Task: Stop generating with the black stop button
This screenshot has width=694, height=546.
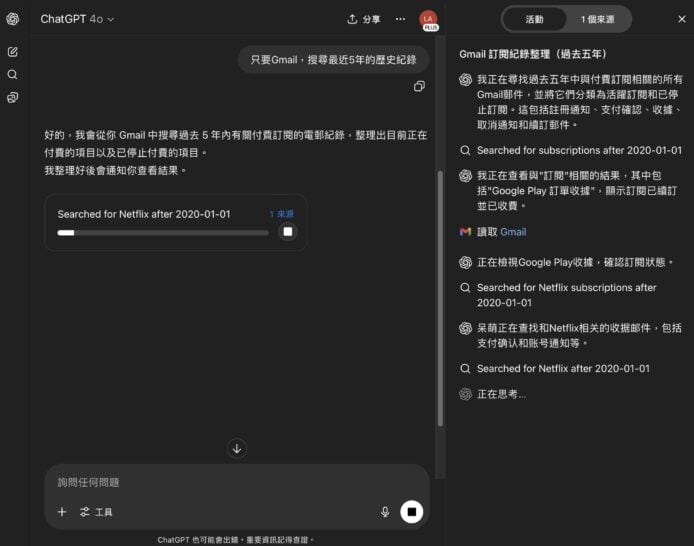Action: tap(411, 512)
